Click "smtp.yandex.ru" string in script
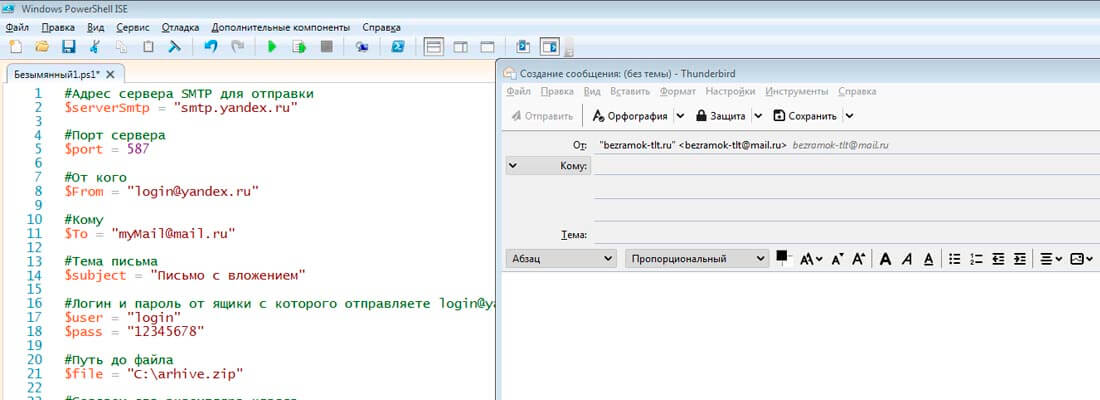The width and height of the screenshot is (1100, 400). click(236, 107)
